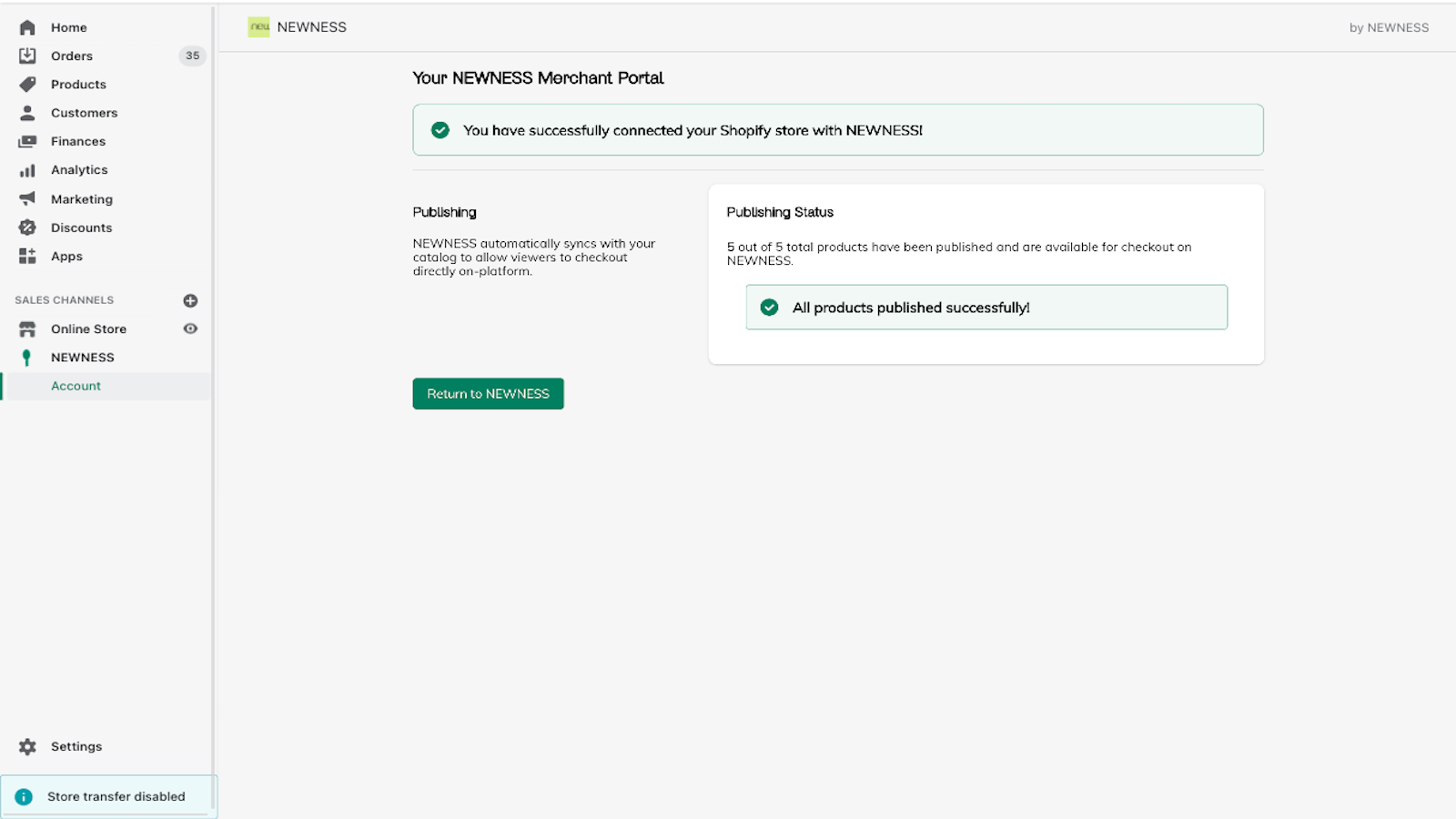Image resolution: width=1456 pixels, height=819 pixels.
Task: Click the Orders count badge showing 35
Action: click(x=192, y=56)
